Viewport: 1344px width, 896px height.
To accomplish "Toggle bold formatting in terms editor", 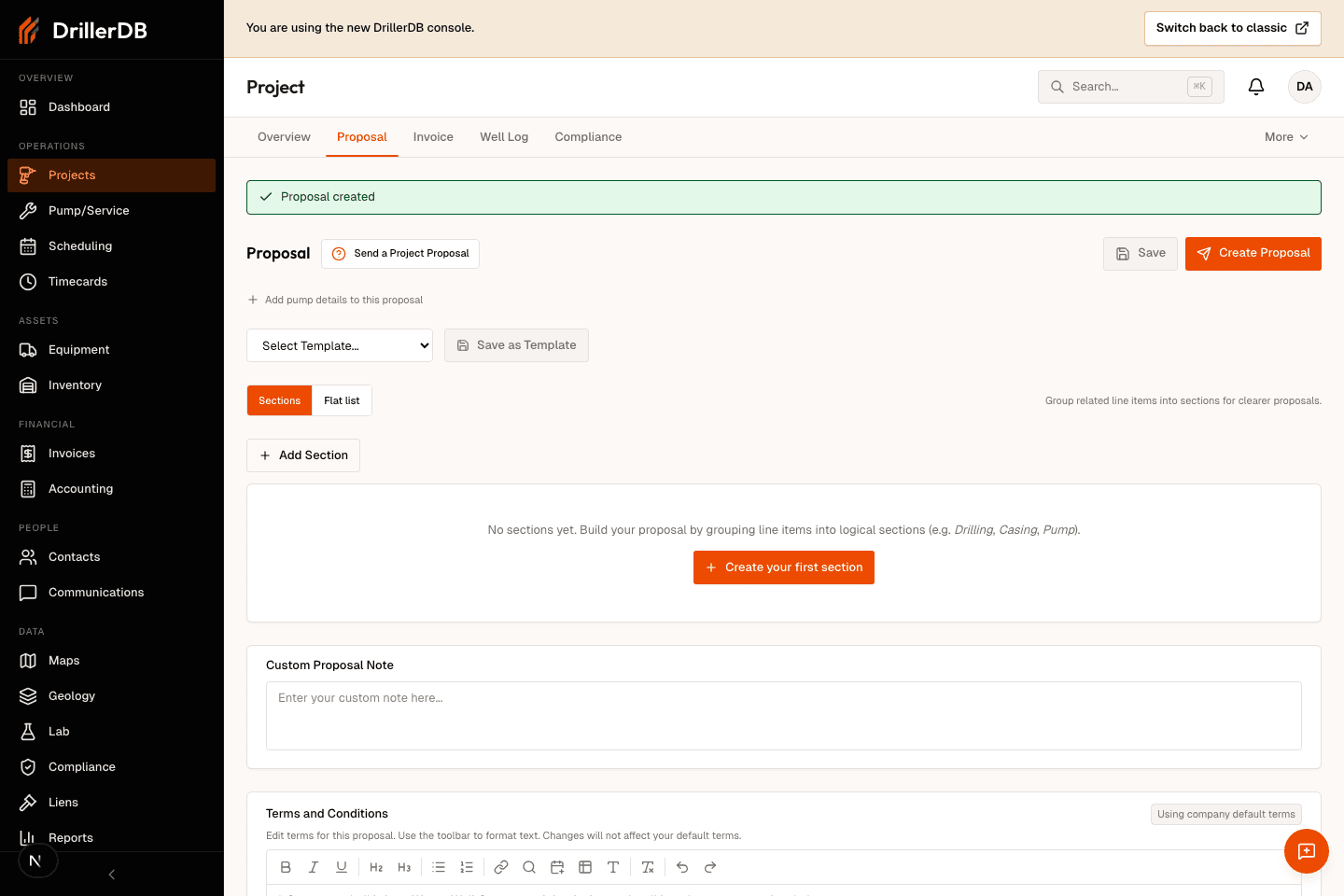I will pyautogui.click(x=286, y=867).
